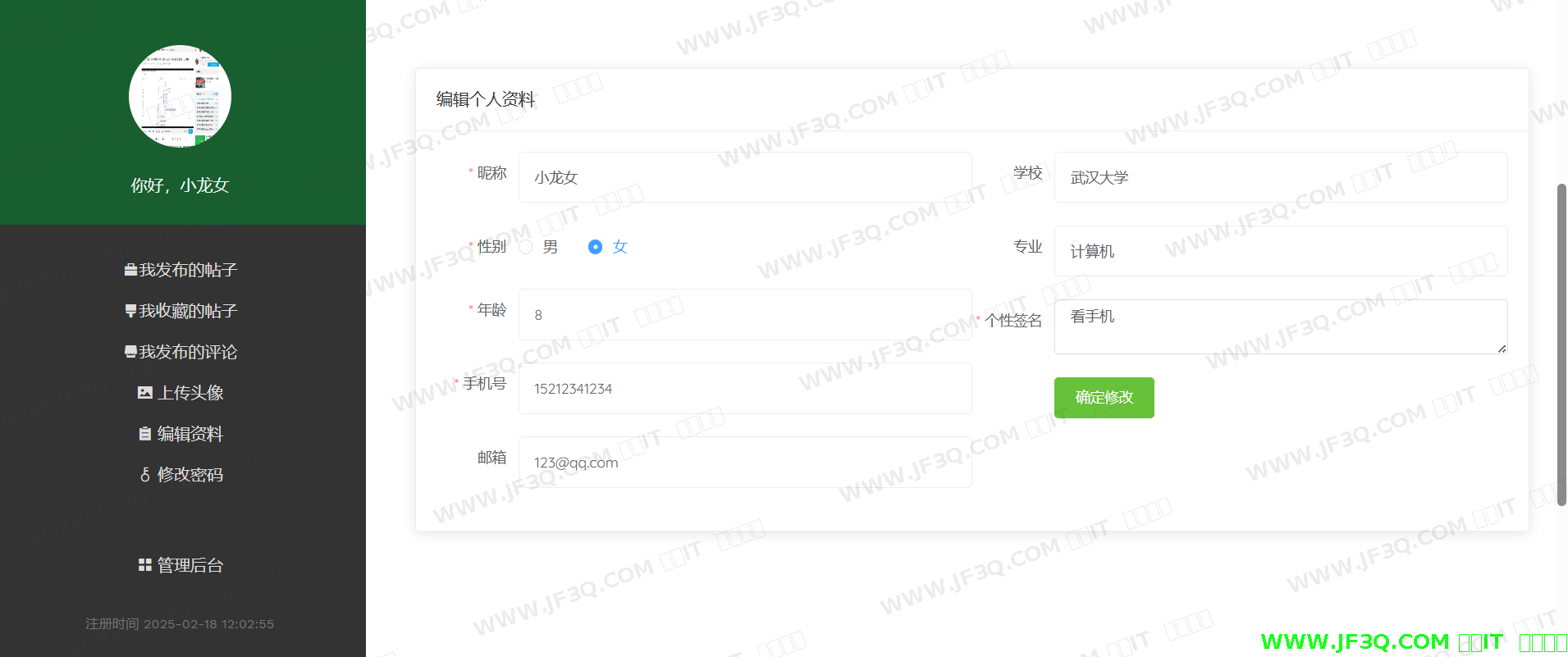Click the grid icon beside 管理后台

tap(145, 565)
